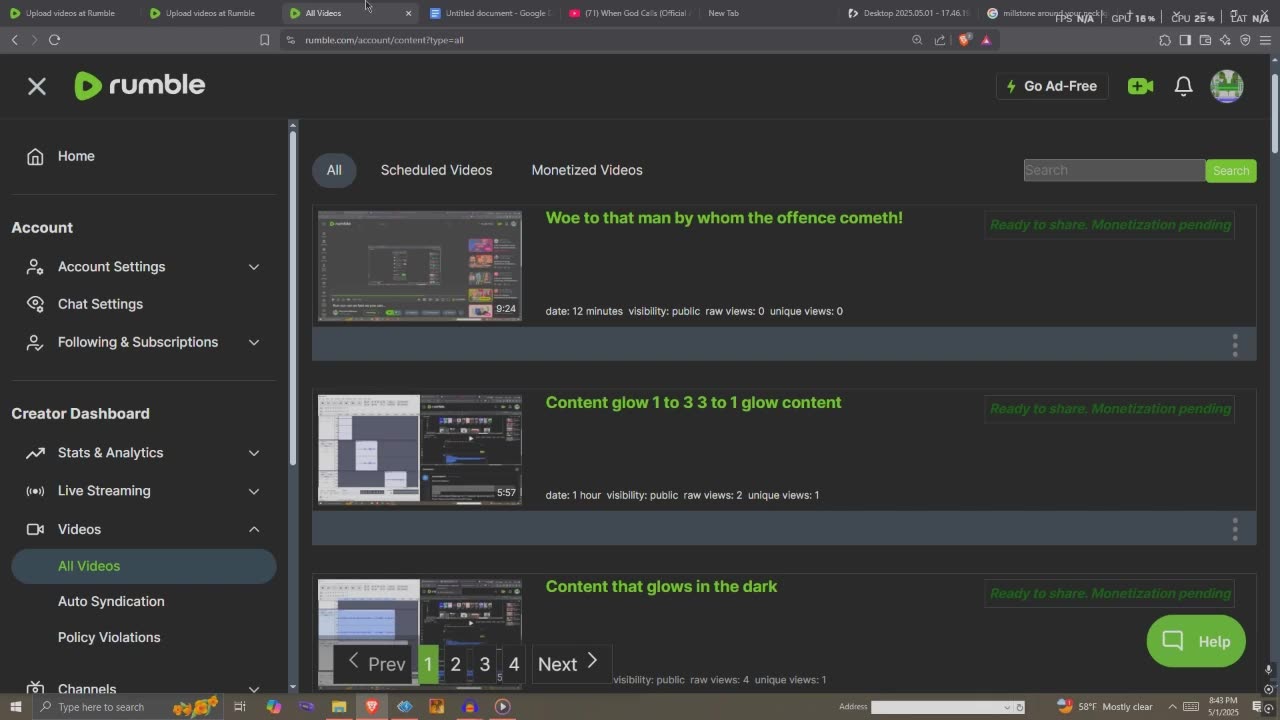Click the zoom magnifier icon in address bar
The image size is (1280, 720).
click(x=917, y=40)
